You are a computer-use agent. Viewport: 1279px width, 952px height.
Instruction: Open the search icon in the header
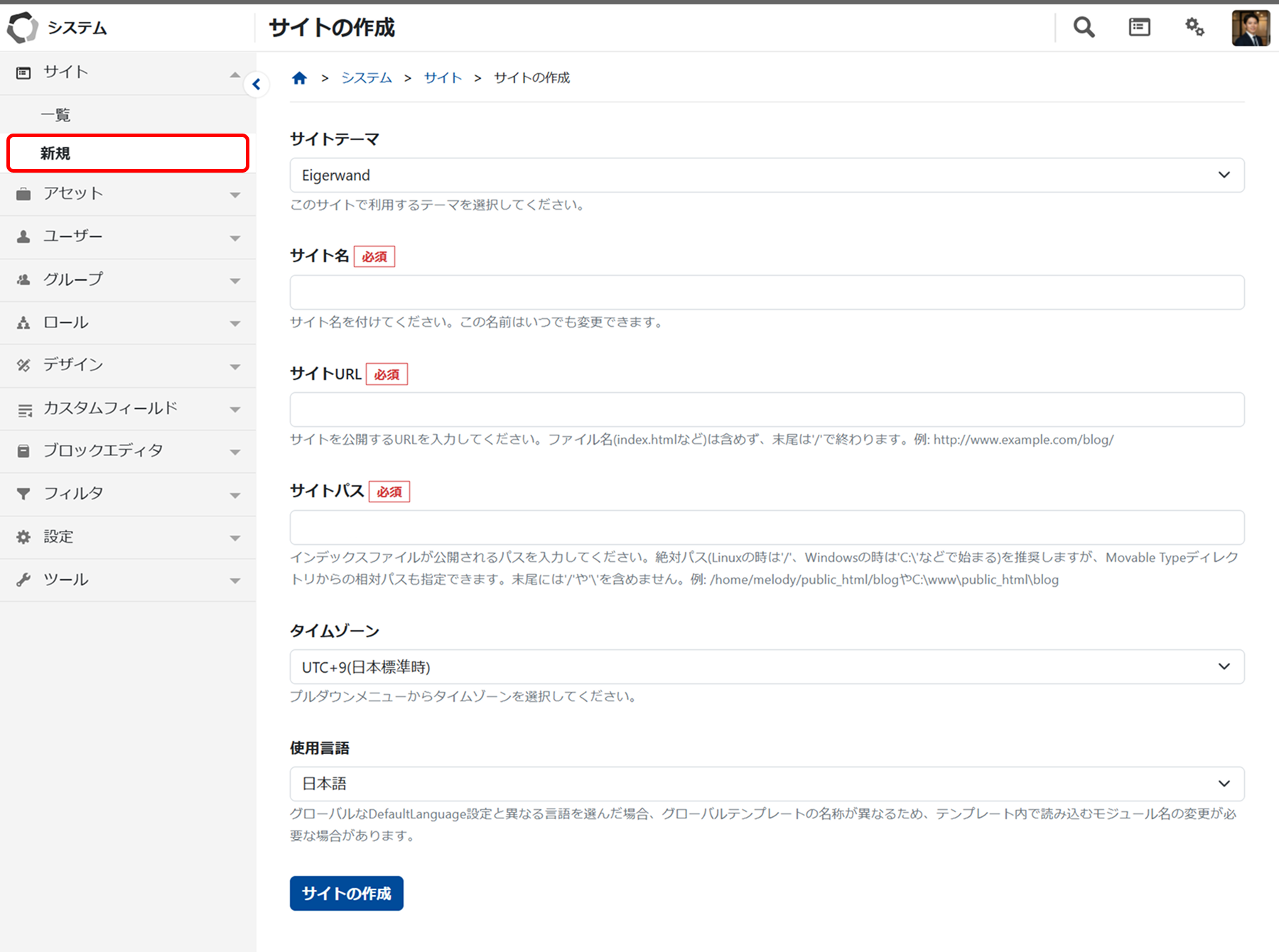pos(1083,27)
